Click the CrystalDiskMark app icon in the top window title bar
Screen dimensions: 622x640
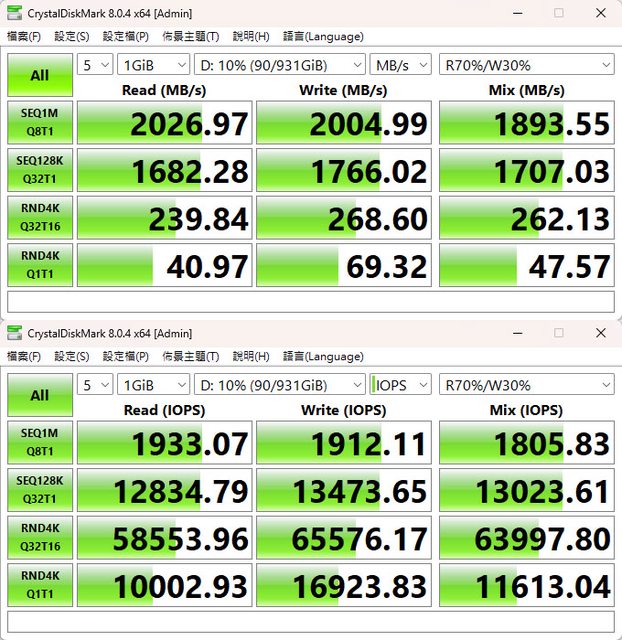pos(14,13)
